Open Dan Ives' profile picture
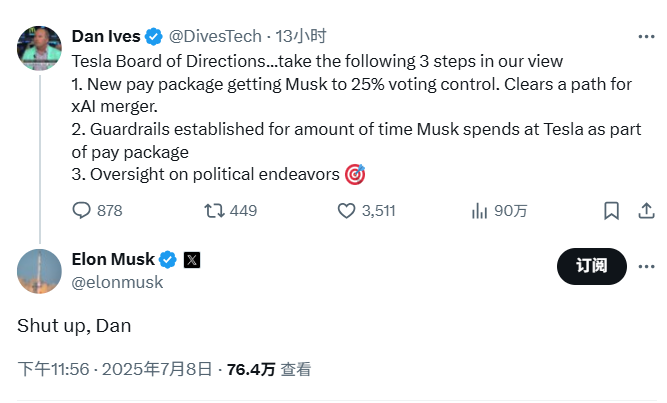 (x=40, y=45)
